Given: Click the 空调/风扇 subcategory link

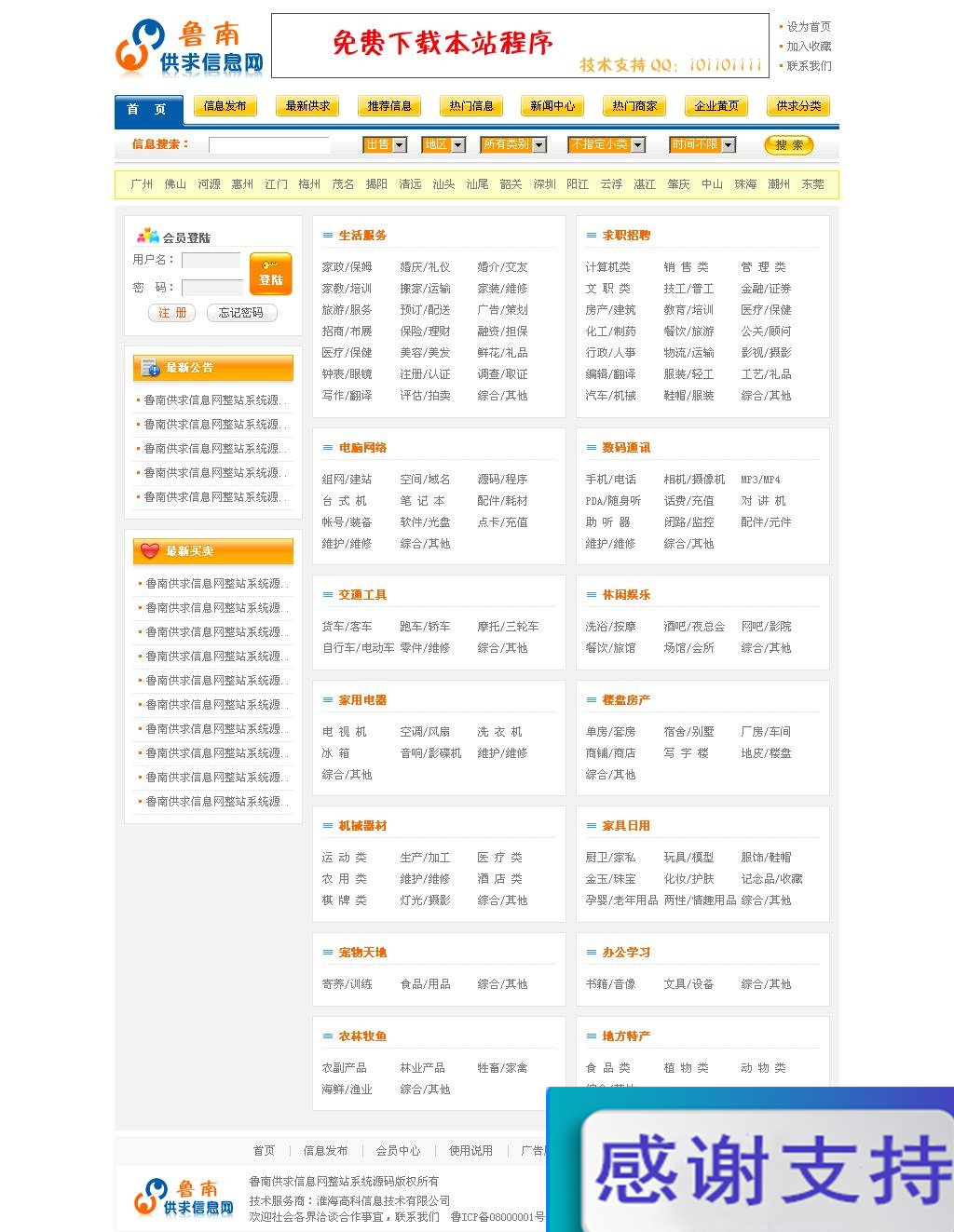Looking at the screenshot, I should tap(425, 732).
